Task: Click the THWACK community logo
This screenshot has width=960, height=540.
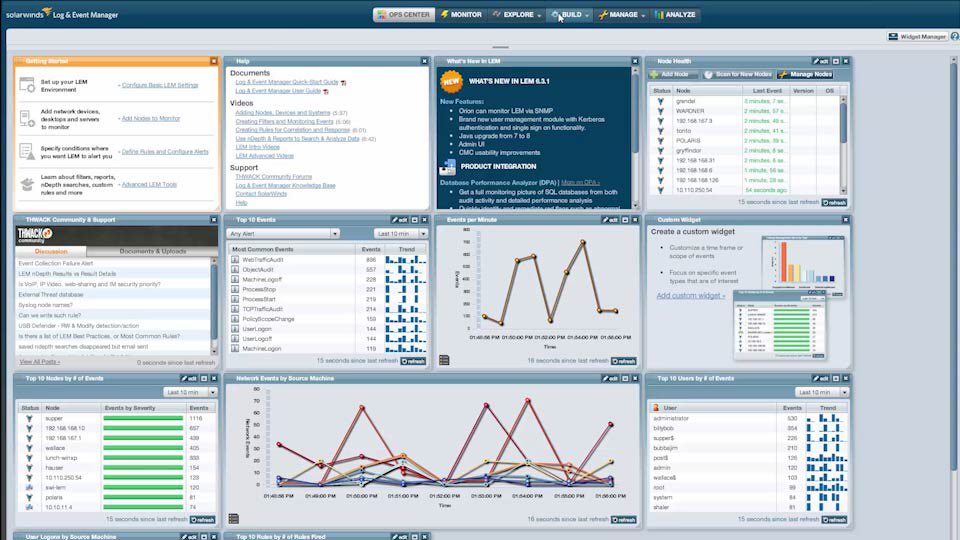Action: point(35,235)
